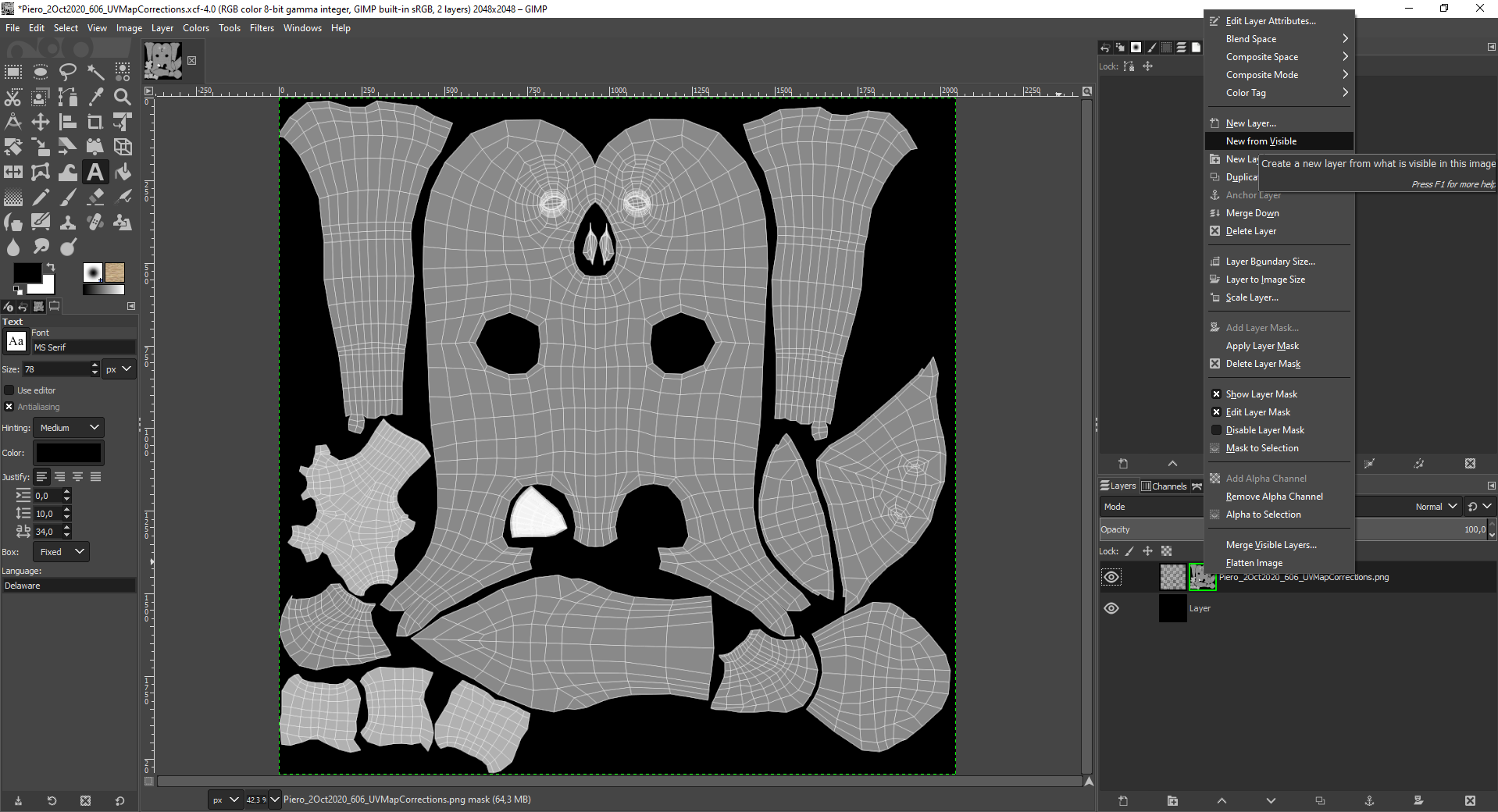Toggle Disable Layer Mask option
Screen dimensions: 1498x812
coord(1264,430)
